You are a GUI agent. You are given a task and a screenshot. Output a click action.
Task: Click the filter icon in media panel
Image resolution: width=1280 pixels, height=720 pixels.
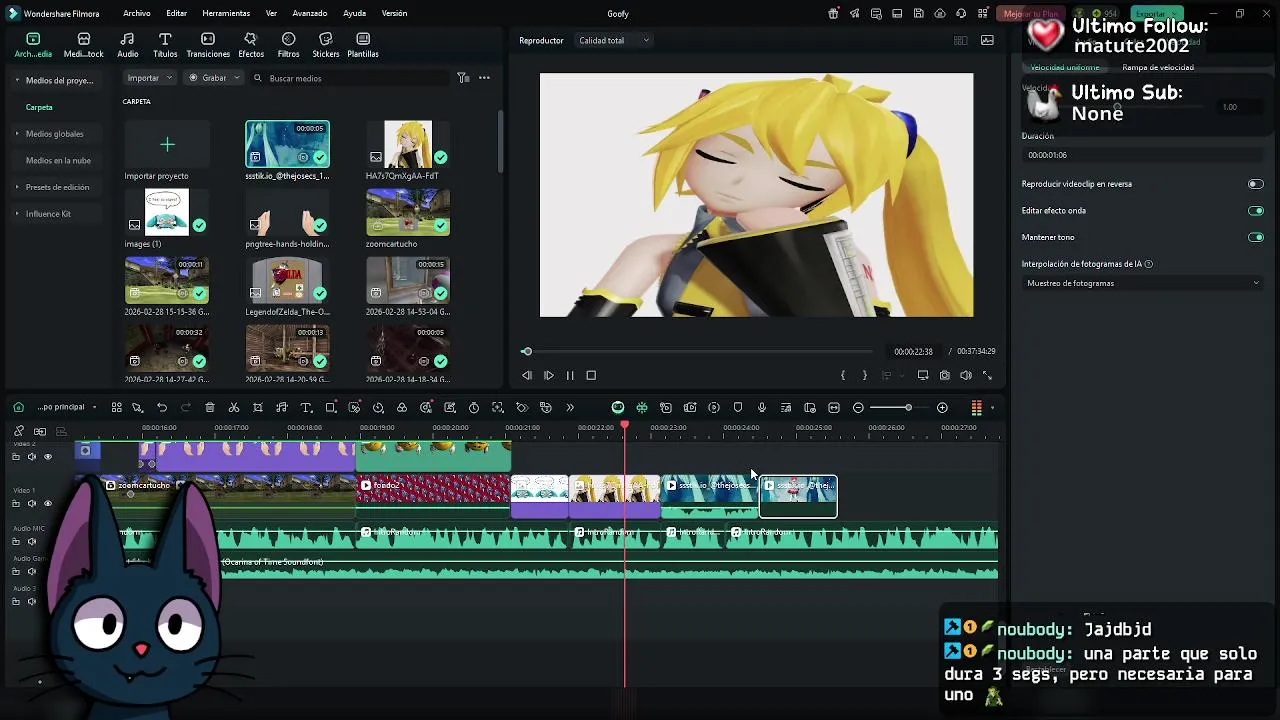463,78
